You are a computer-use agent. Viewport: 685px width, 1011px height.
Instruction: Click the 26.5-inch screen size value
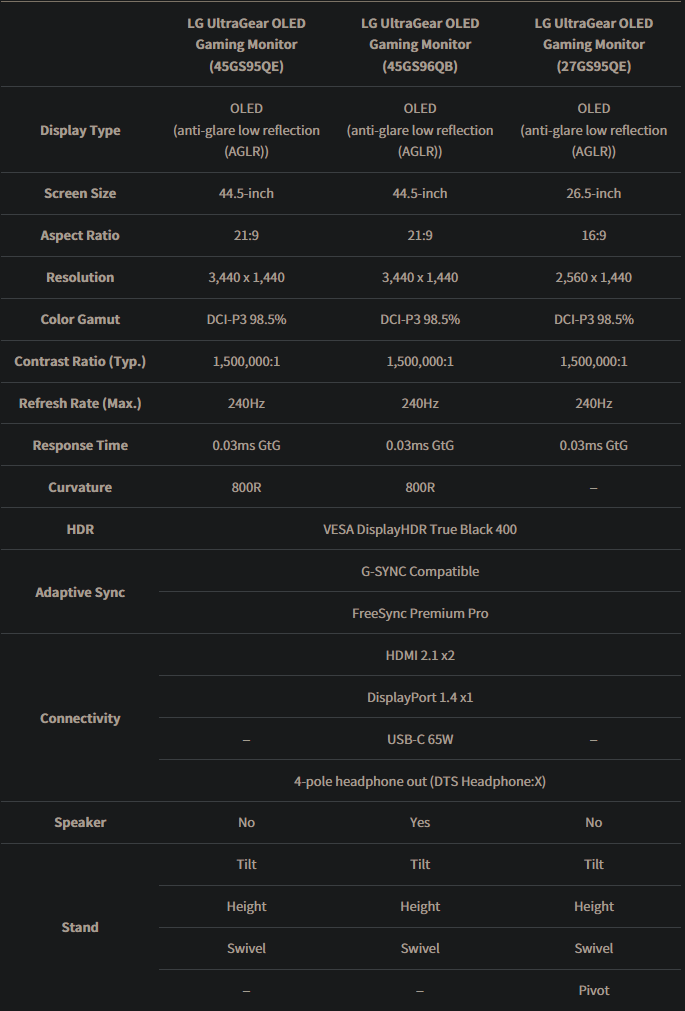pyautogui.click(x=594, y=193)
